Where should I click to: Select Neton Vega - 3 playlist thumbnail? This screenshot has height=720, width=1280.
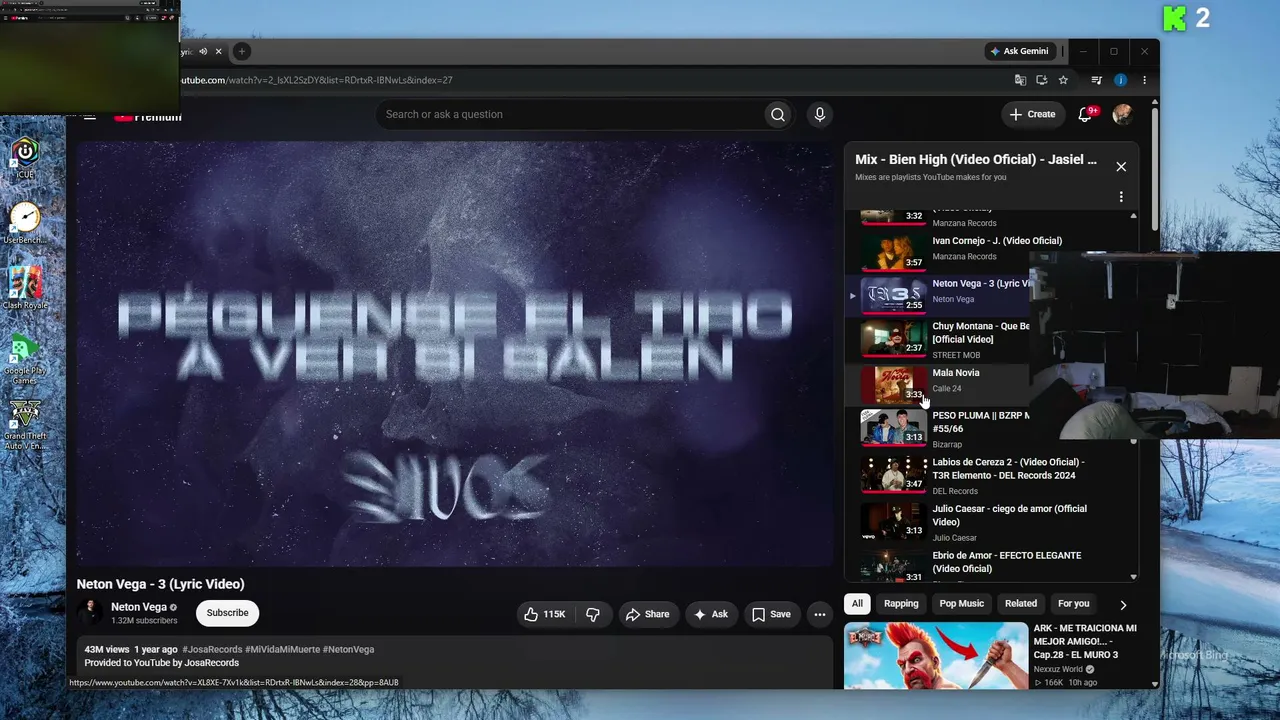click(893, 295)
